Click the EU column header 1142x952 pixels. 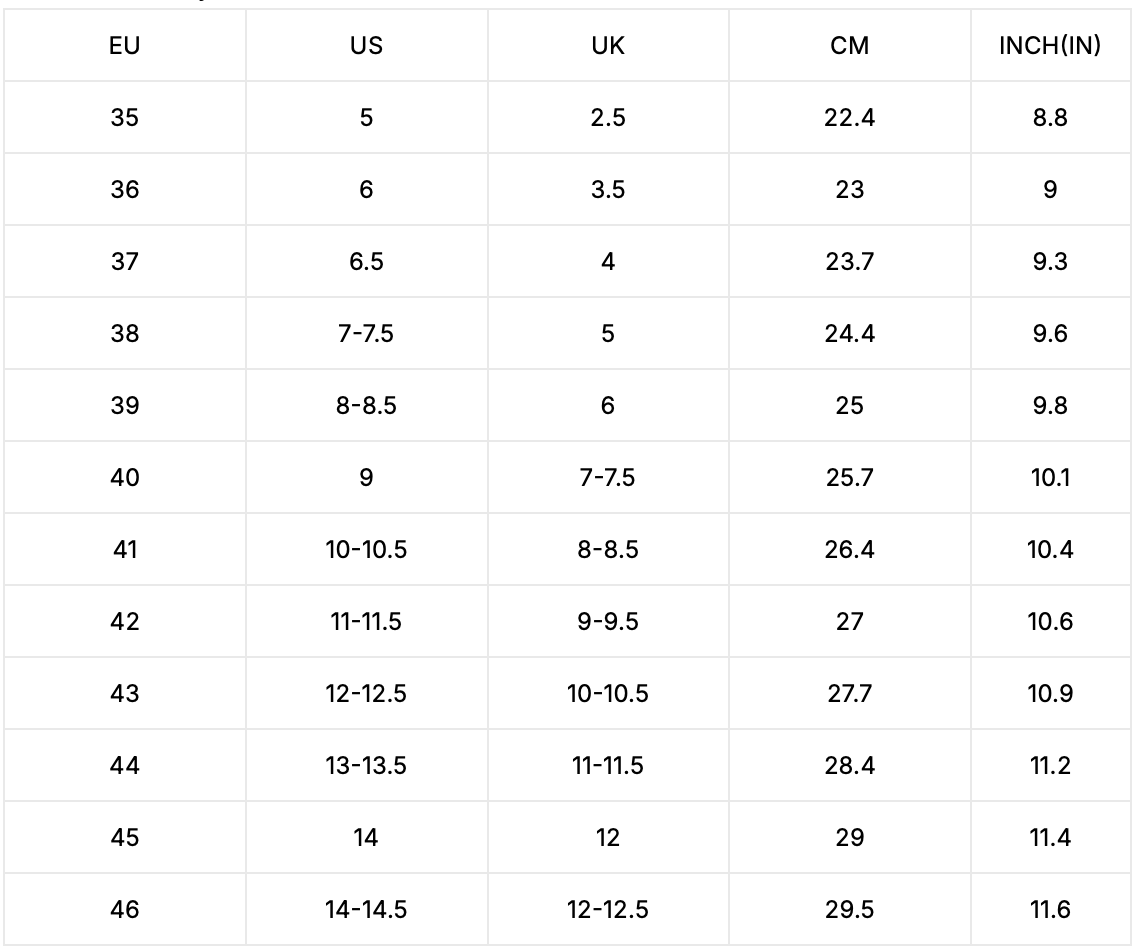click(x=125, y=45)
